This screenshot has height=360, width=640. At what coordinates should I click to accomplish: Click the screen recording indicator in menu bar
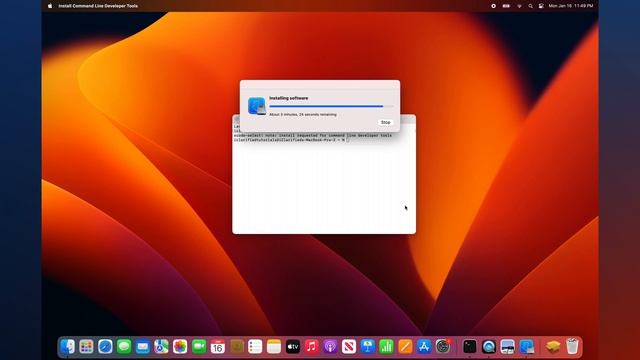pyautogui.click(x=493, y=6)
